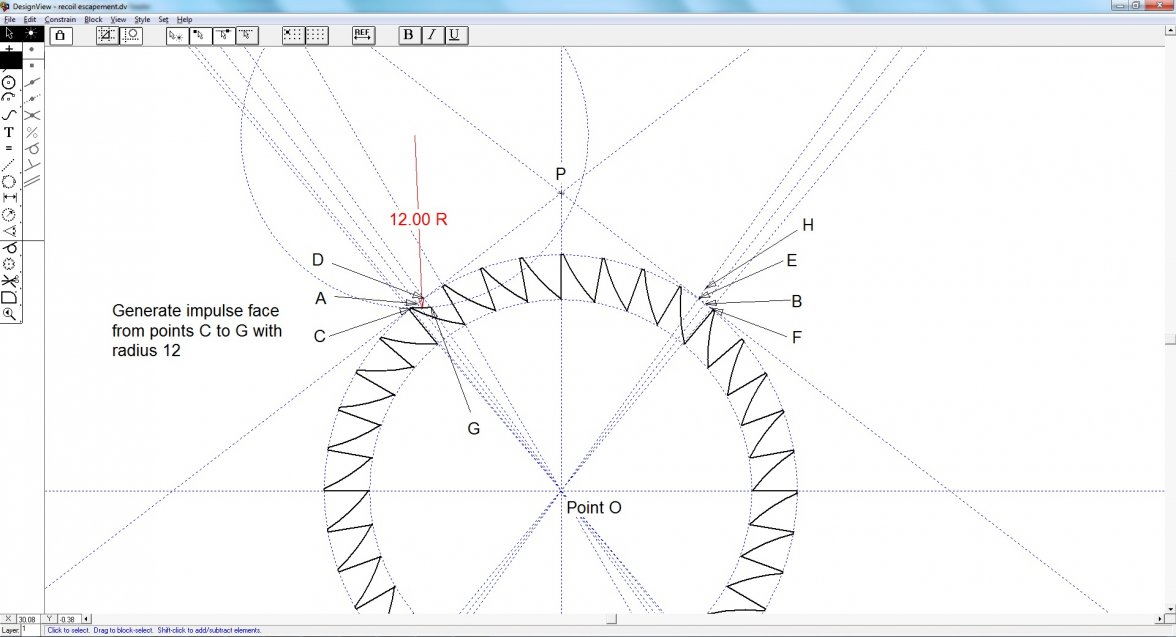Image resolution: width=1176 pixels, height=637 pixels.
Task: Toggle Italic text formatting
Action: pos(431,35)
